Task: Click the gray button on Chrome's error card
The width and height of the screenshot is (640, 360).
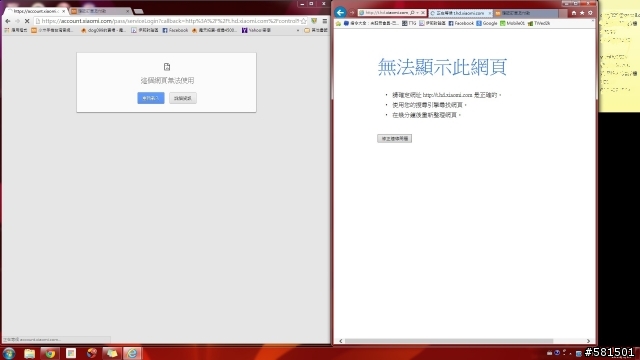Action: (x=183, y=98)
